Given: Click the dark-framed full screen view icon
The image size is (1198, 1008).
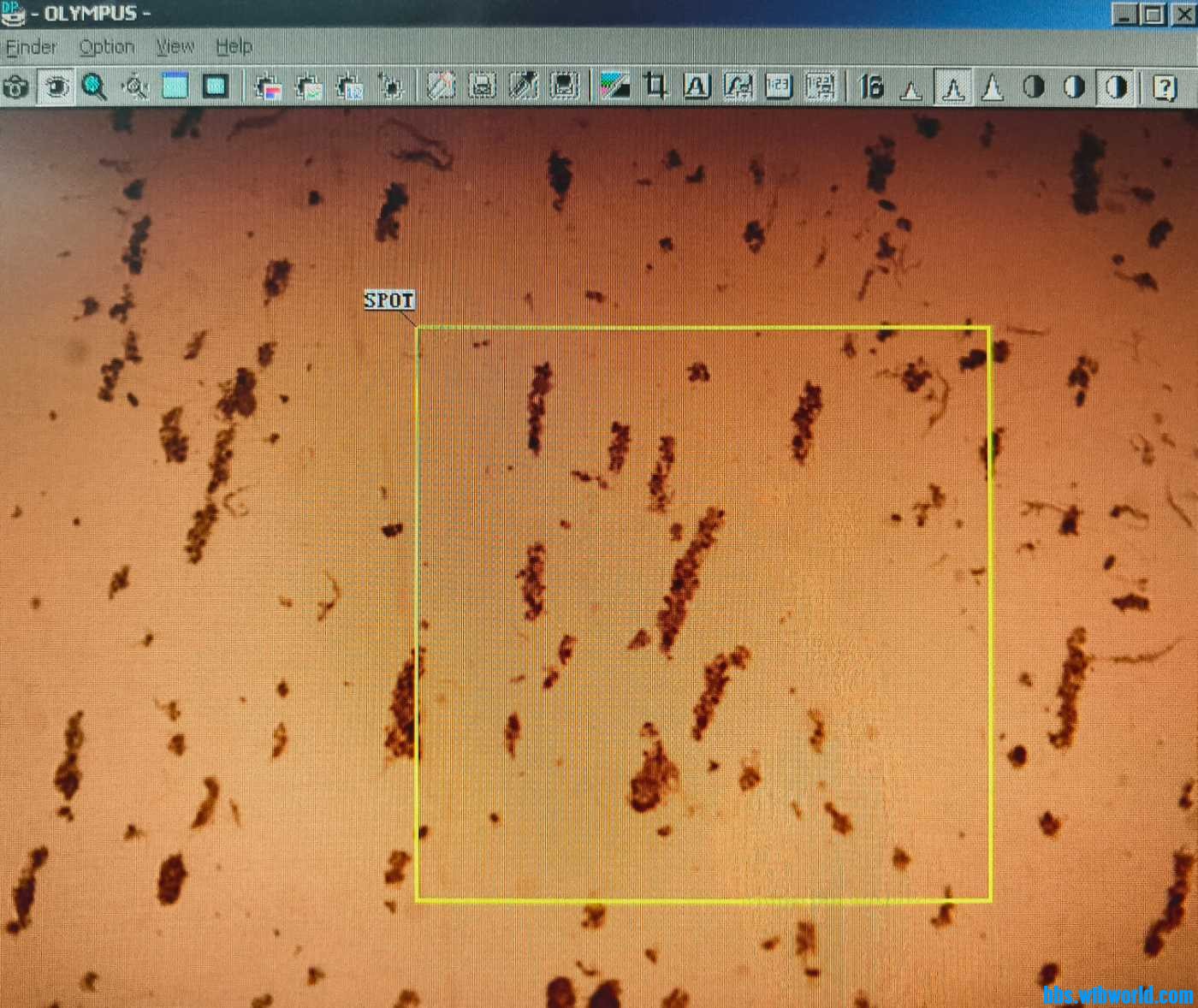Looking at the screenshot, I should tap(216, 86).
